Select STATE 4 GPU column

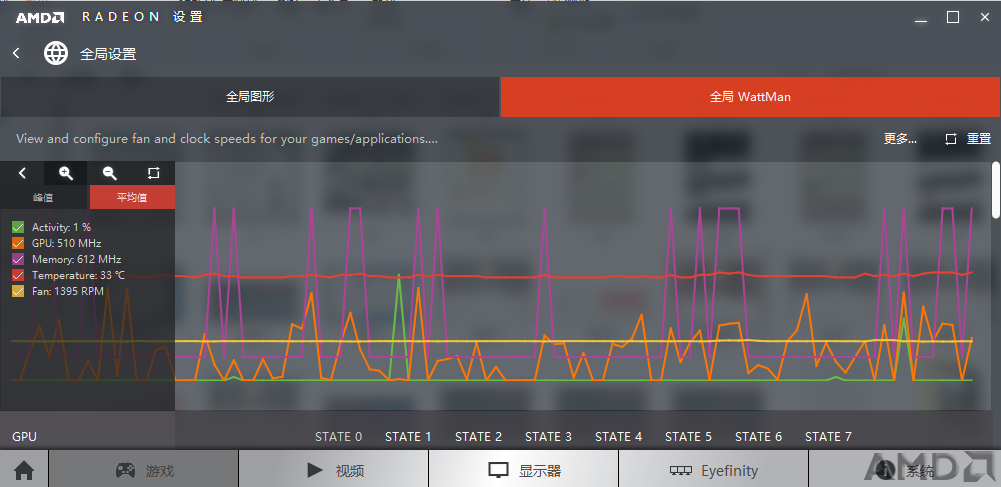click(619, 437)
